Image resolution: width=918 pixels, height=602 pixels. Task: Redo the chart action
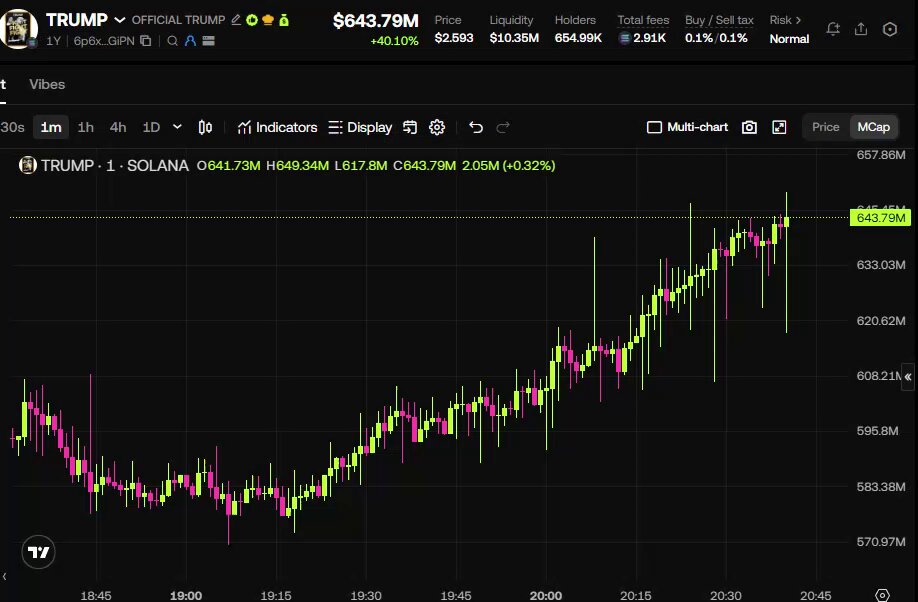[x=503, y=127]
